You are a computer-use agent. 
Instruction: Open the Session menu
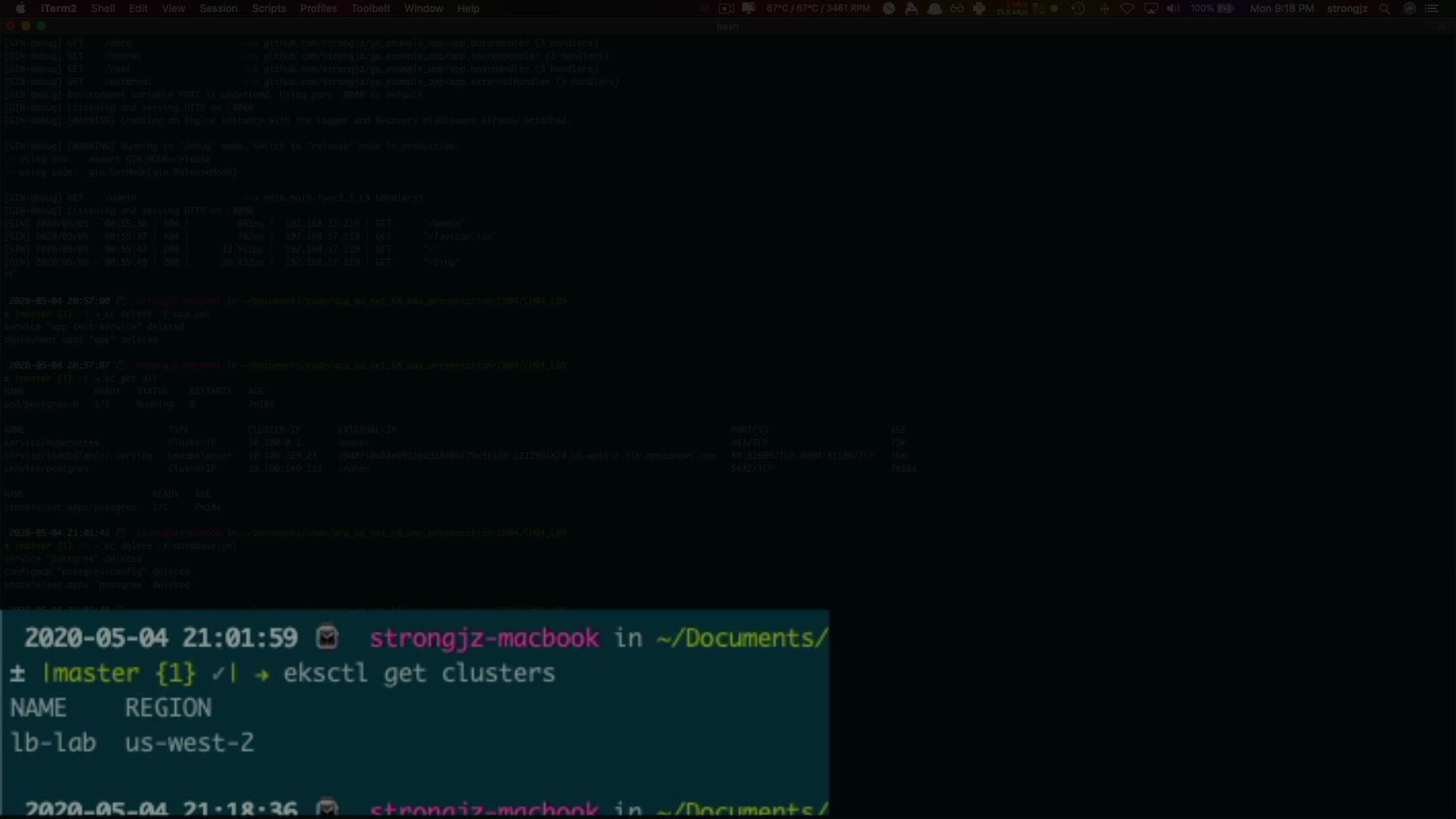coord(218,8)
